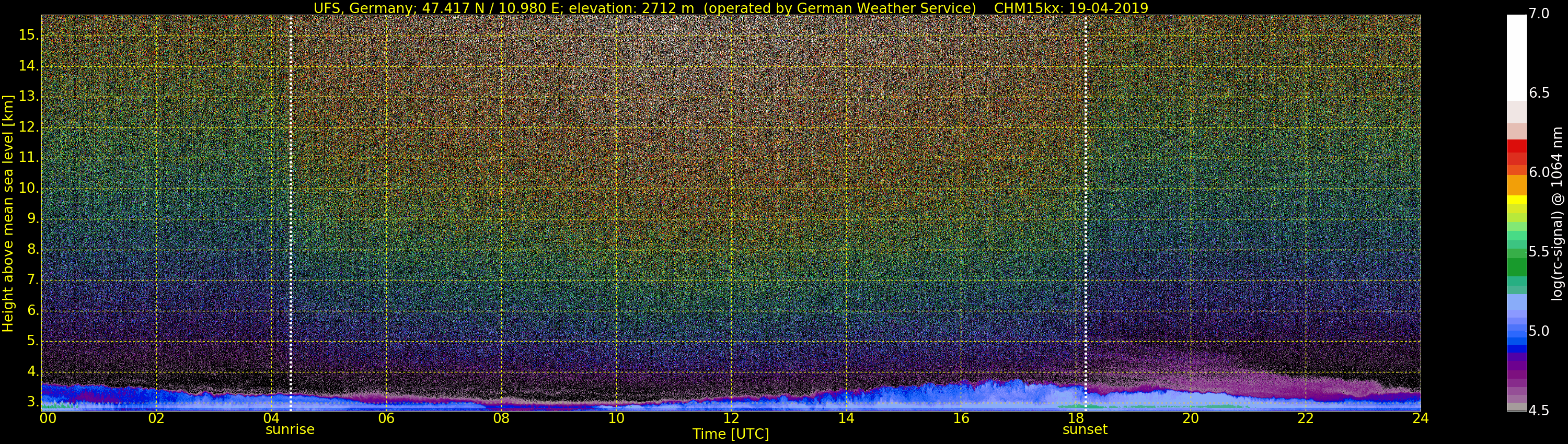Click the time axis tick '16'

(961, 418)
